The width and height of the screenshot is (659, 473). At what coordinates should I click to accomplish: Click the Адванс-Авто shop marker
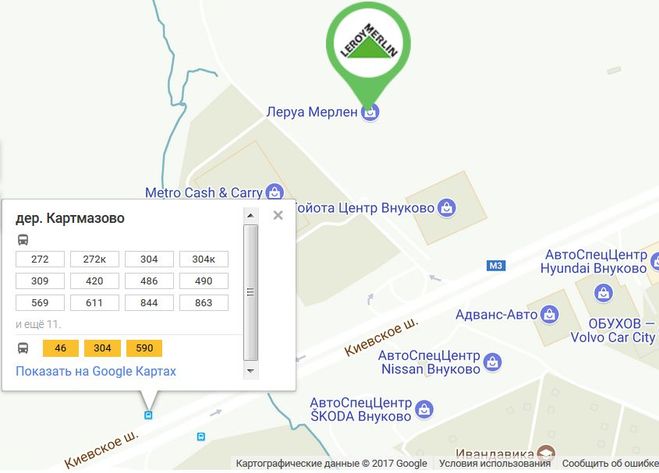tap(549, 314)
